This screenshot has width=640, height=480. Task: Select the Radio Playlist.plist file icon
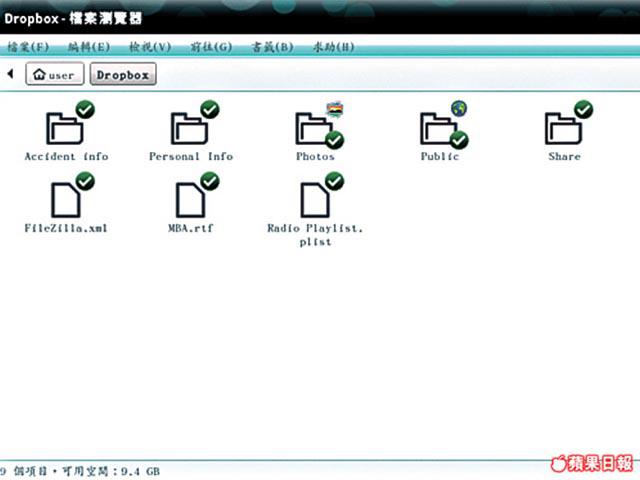(315, 200)
